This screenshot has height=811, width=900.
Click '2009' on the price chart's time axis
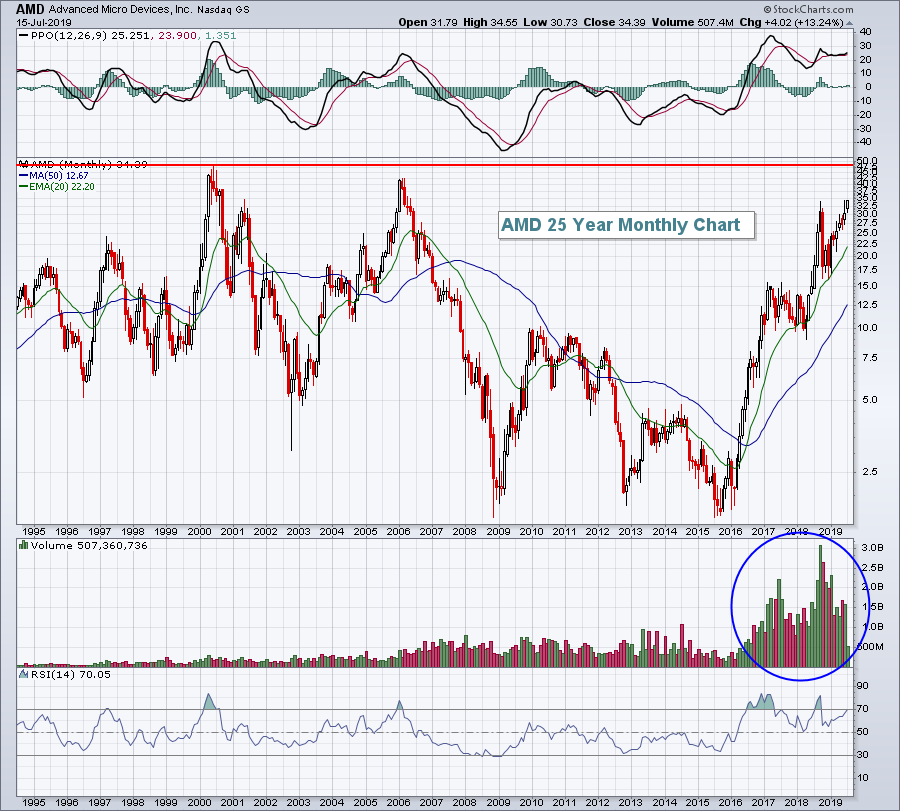tap(498, 531)
